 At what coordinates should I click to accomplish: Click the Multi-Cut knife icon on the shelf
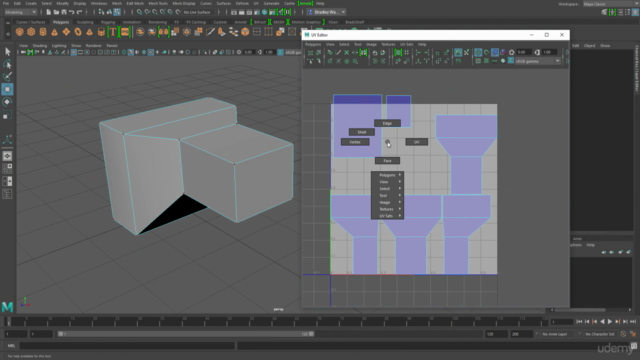(x=210, y=32)
